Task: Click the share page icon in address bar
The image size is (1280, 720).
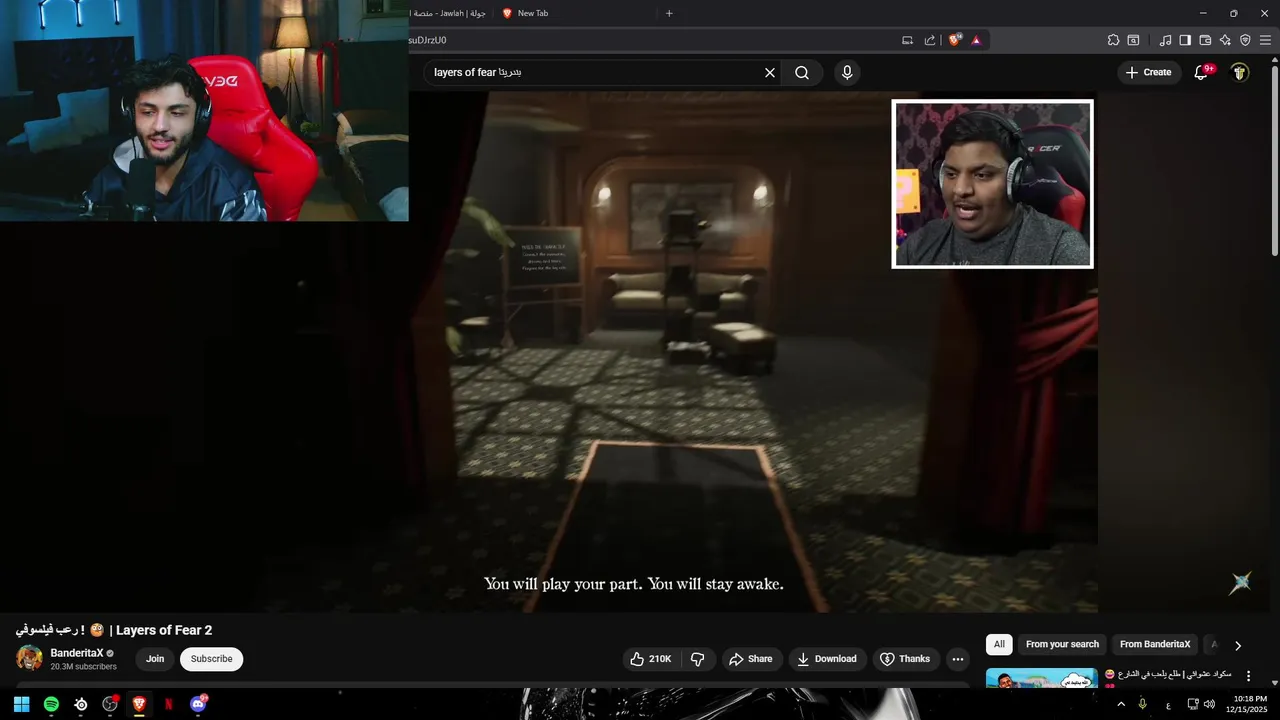Action: (930, 40)
